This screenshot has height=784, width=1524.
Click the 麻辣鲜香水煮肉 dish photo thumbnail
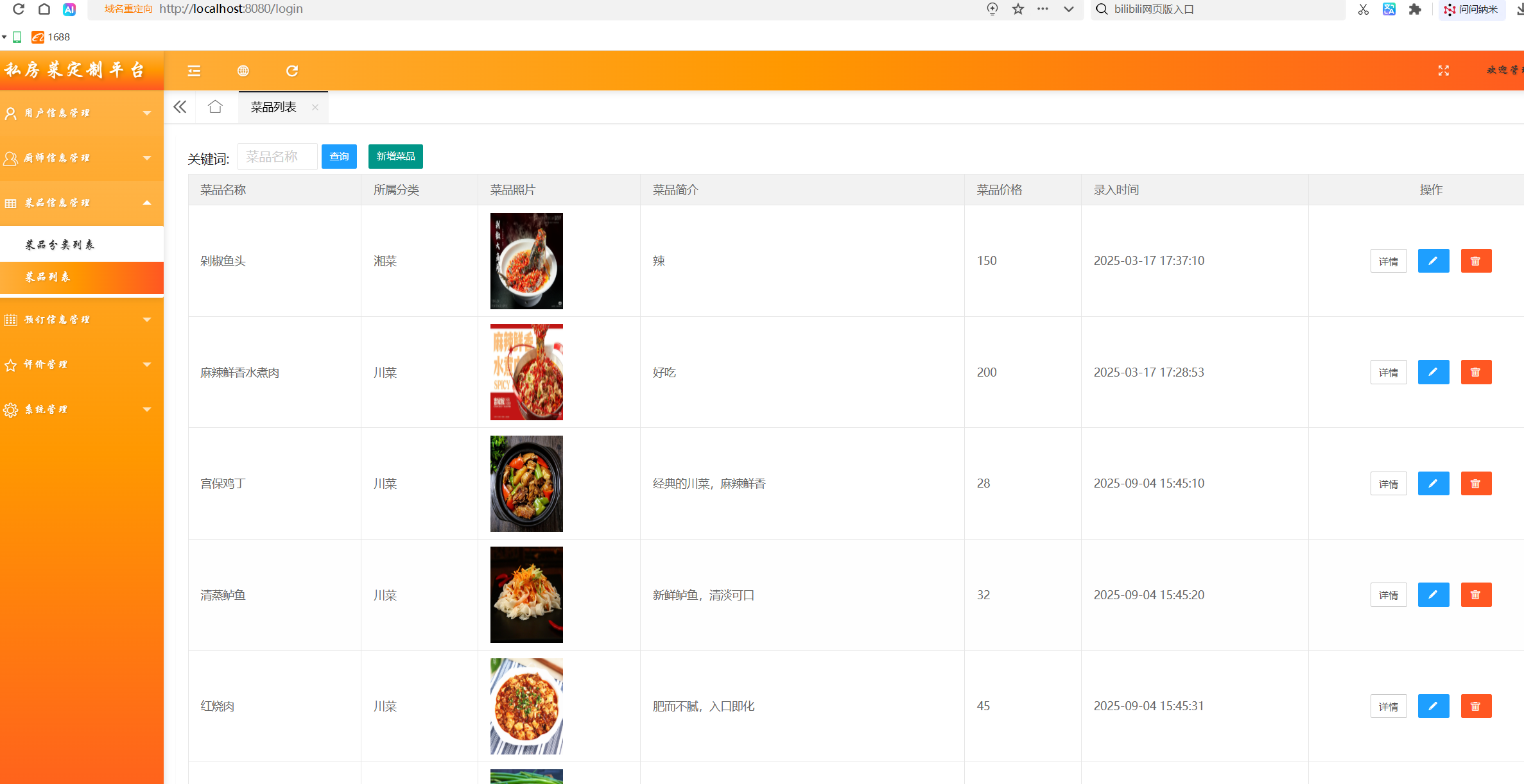(526, 372)
